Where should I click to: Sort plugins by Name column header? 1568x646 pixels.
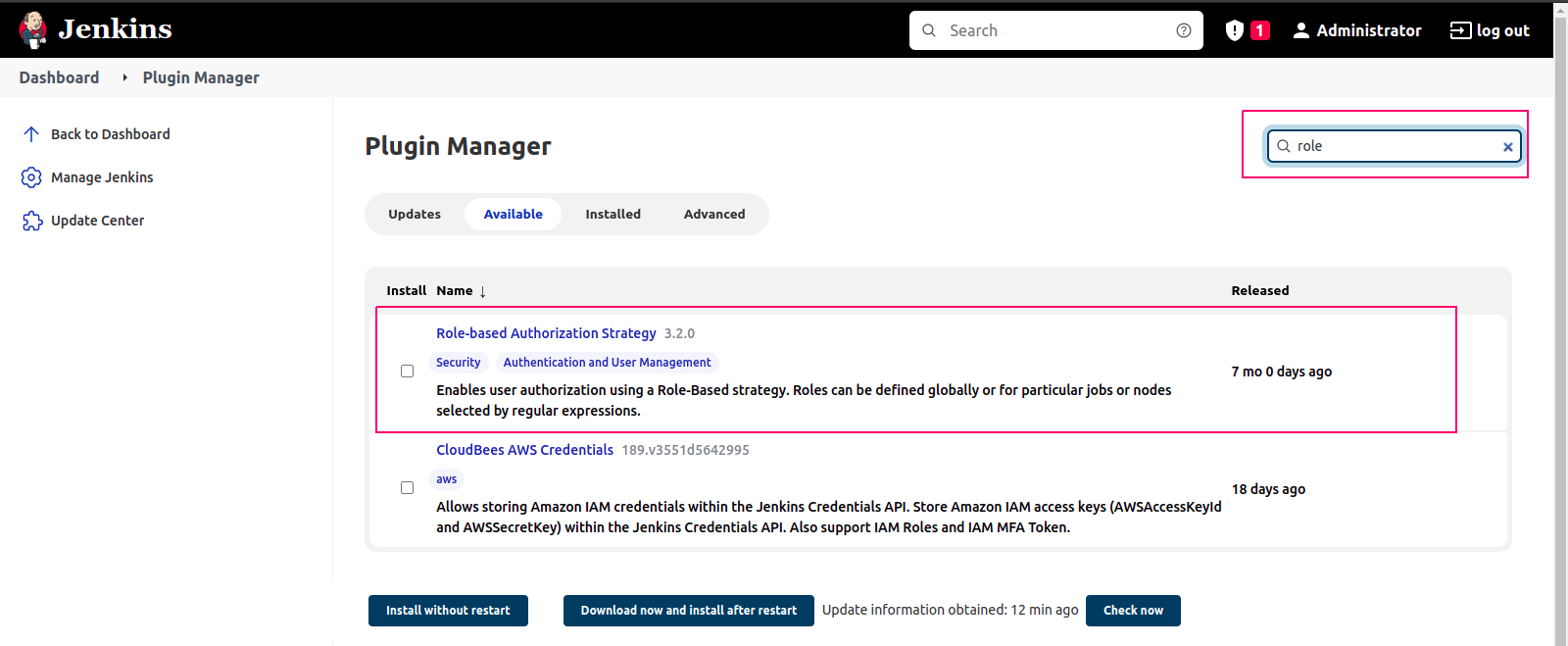click(x=455, y=291)
